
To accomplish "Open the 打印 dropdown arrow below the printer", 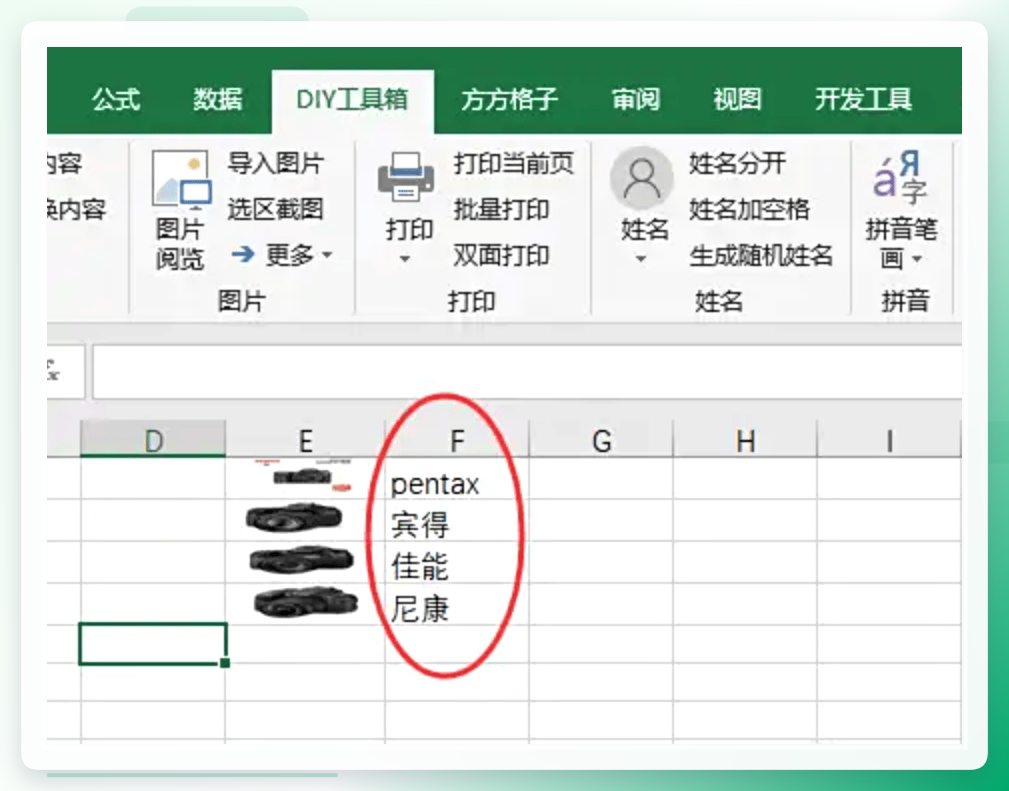I will click(x=405, y=259).
